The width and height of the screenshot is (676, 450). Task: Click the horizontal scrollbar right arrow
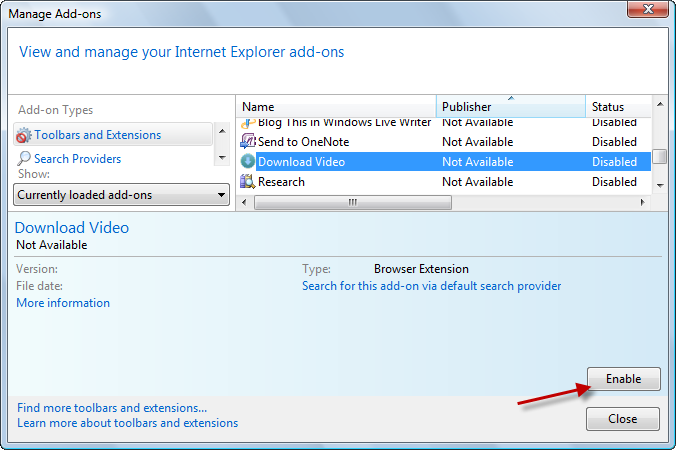point(642,202)
